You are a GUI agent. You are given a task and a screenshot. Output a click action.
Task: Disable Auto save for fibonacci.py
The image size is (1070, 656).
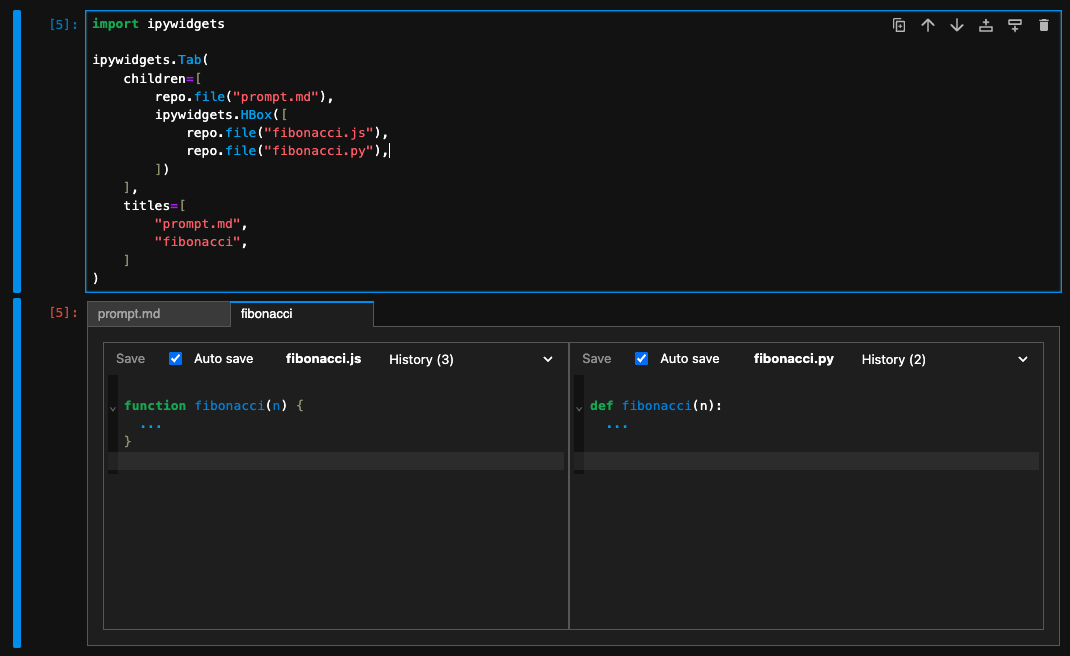(x=641, y=358)
